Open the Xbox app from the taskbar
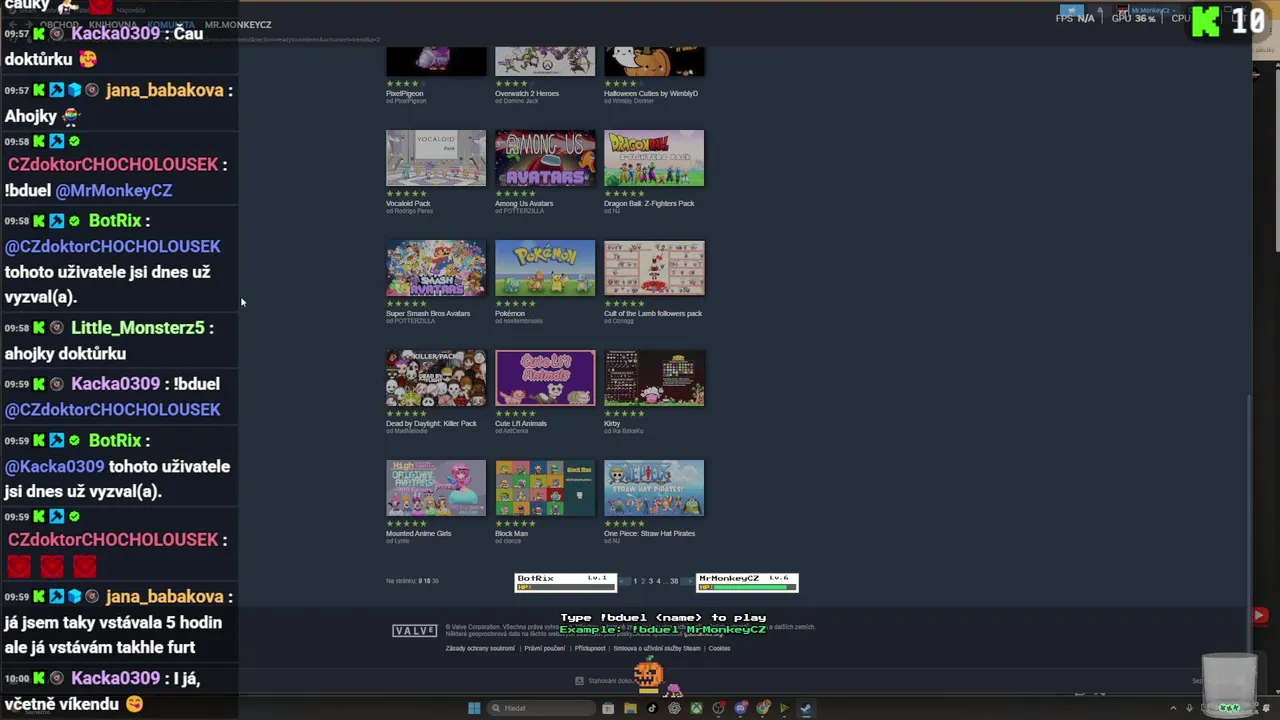Image resolution: width=1280 pixels, height=720 pixels. pyautogui.click(x=696, y=708)
